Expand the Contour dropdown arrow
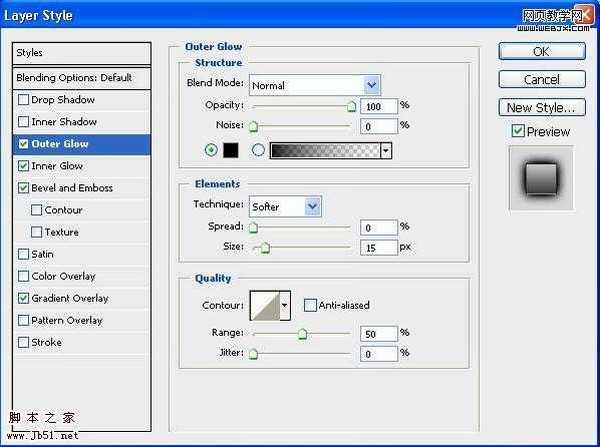The image size is (600, 447). tap(285, 305)
